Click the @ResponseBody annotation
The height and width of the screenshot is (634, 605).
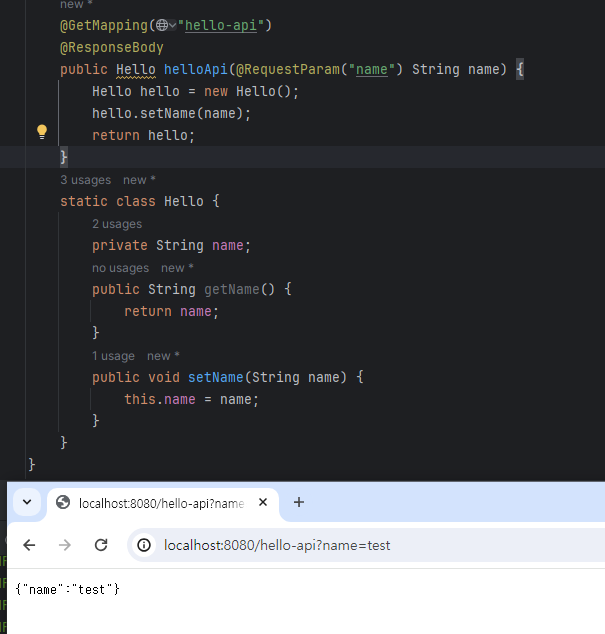click(x=112, y=48)
